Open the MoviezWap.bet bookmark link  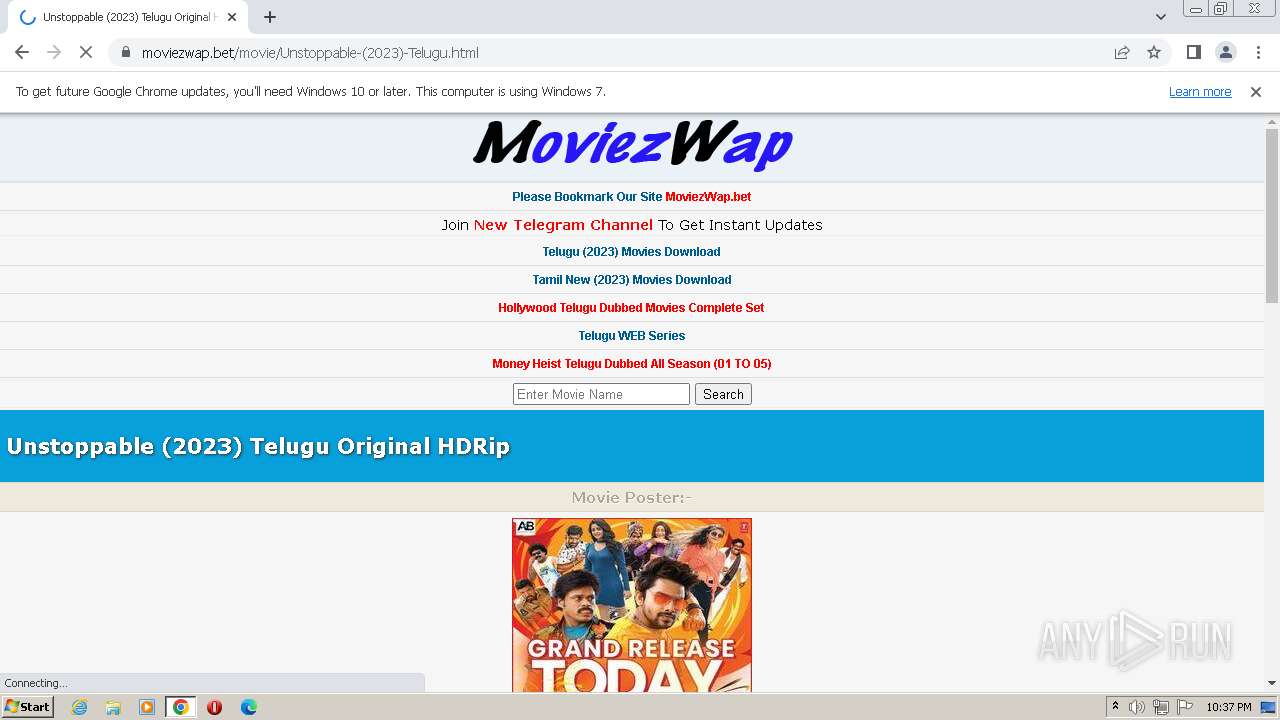(x=708, y=197)
